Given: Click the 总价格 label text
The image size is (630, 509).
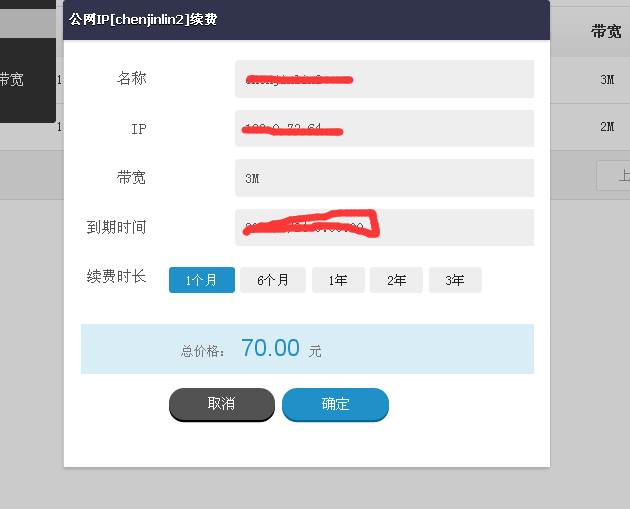Looking at the screenshot, I should point(203,351).
